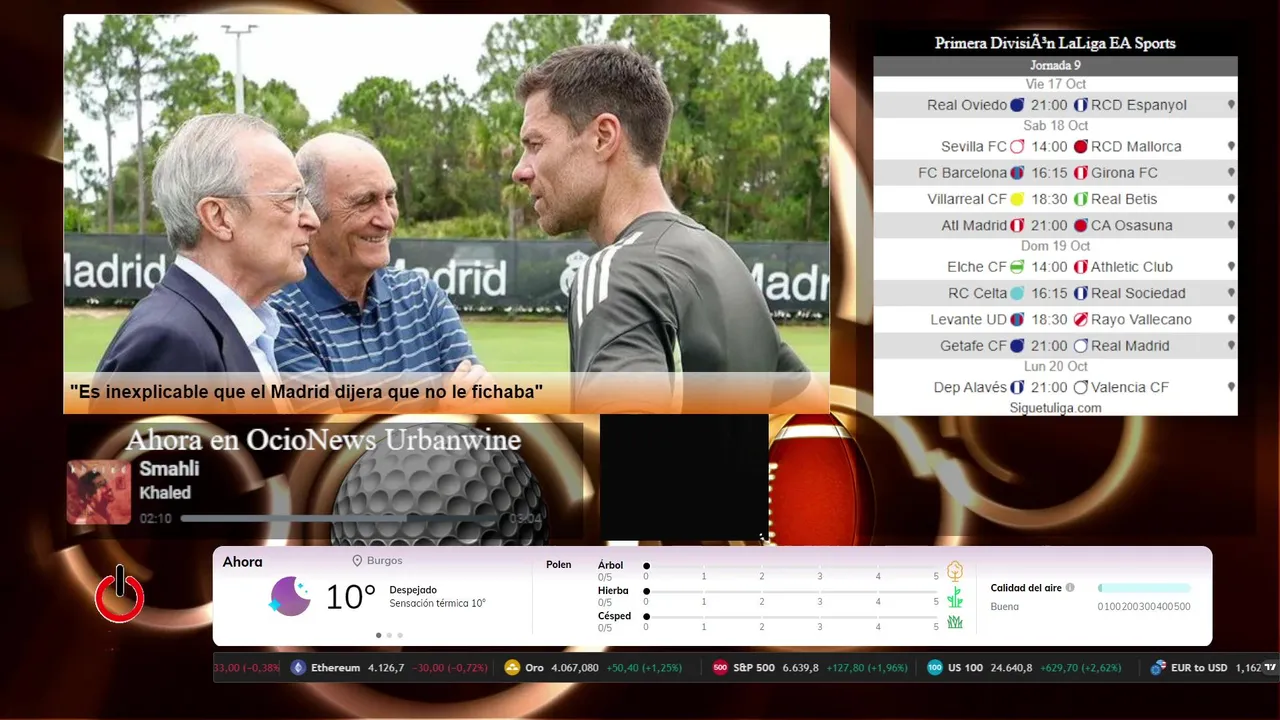Click "Primera División LaLiga EA Sports" title
This screenshot has height=720, width=1280.
(1055, 43)
